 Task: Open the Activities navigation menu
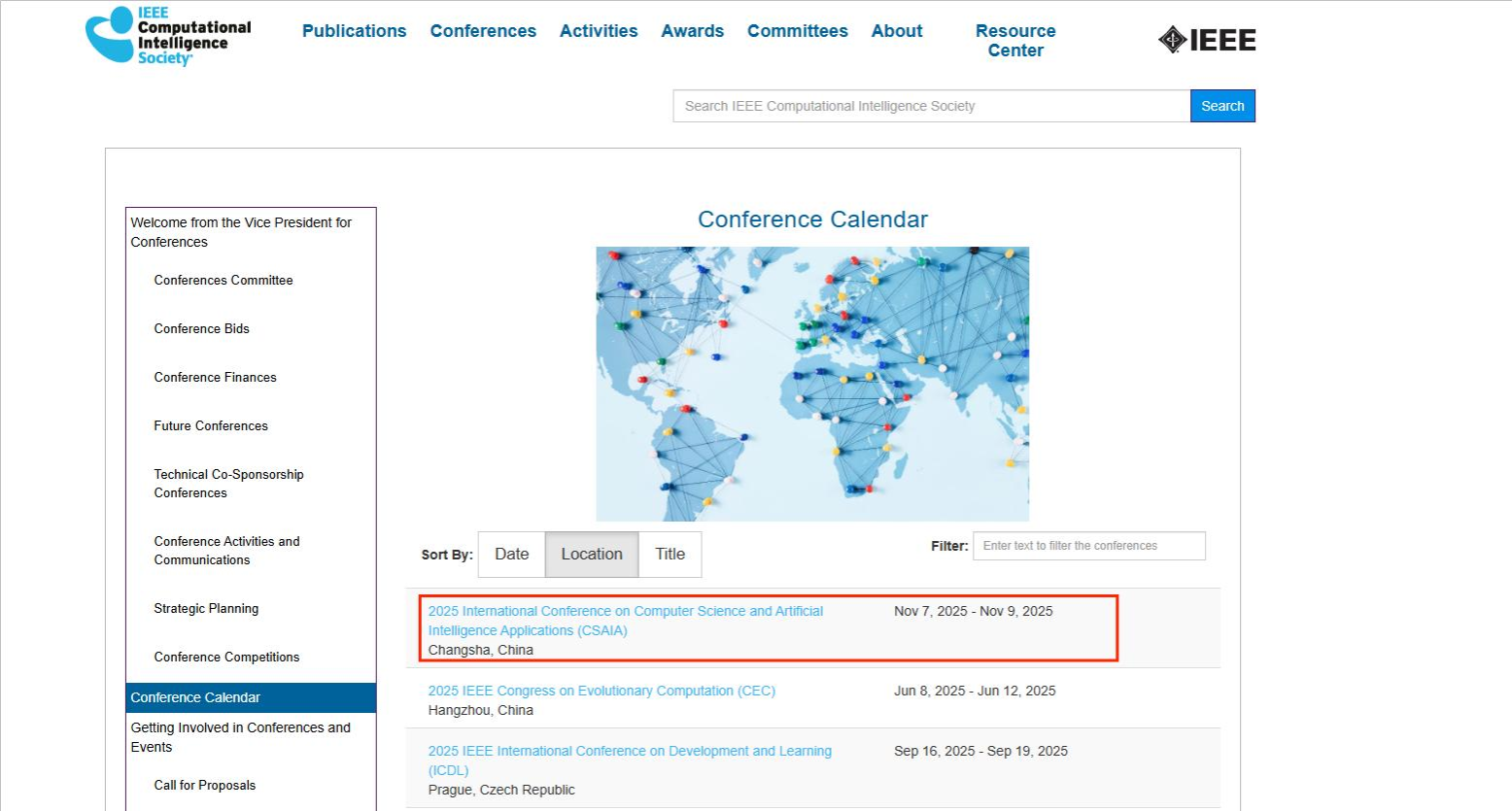click(599, 31)
